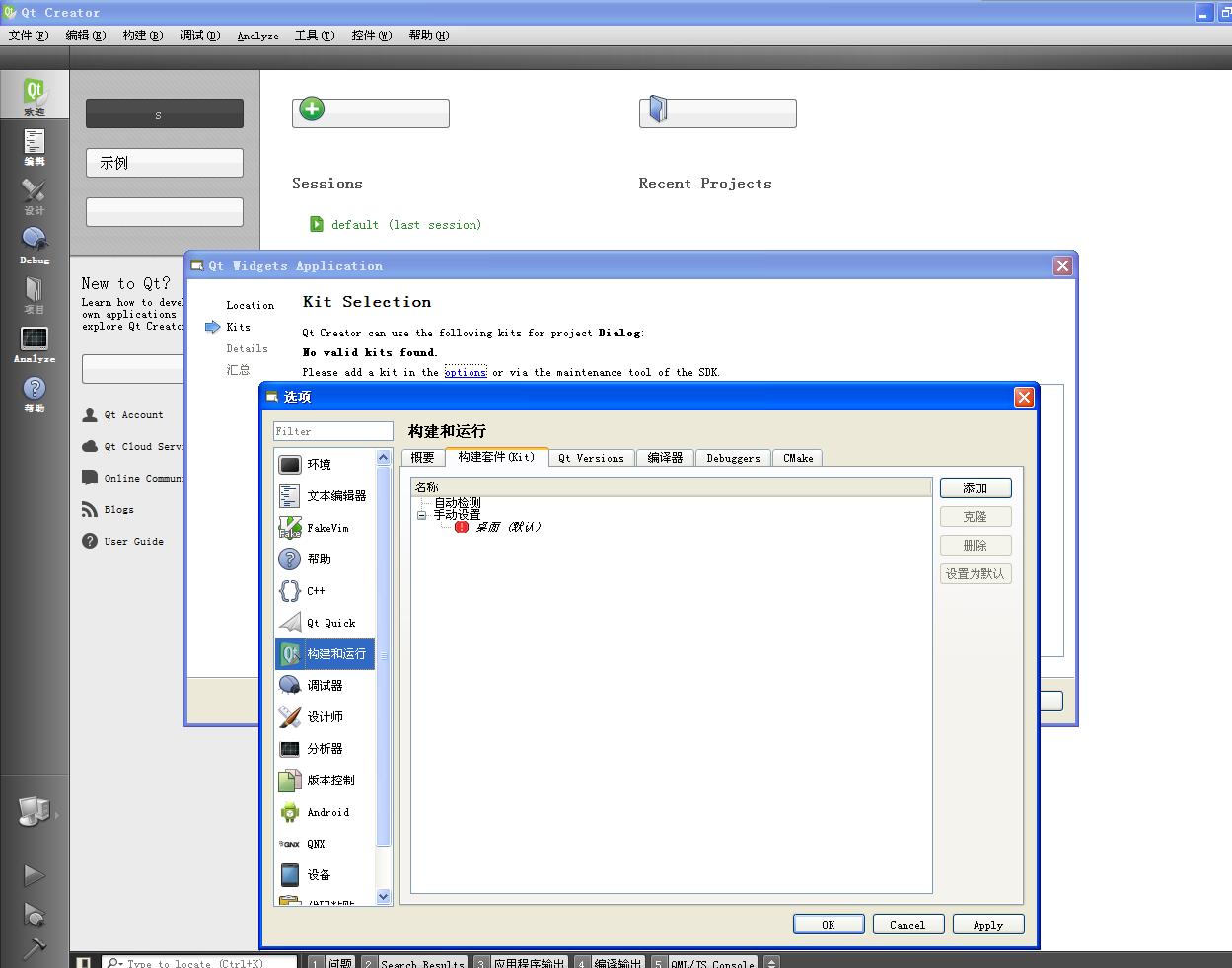Click the green plus new project button
This screenshot has height=968, width=1232.
tap(371, 112)
